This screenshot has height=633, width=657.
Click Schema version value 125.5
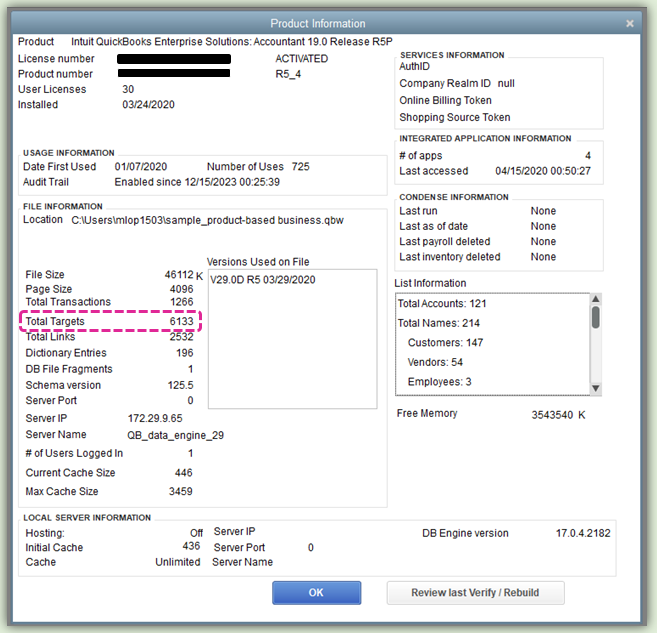coord(181,385)
